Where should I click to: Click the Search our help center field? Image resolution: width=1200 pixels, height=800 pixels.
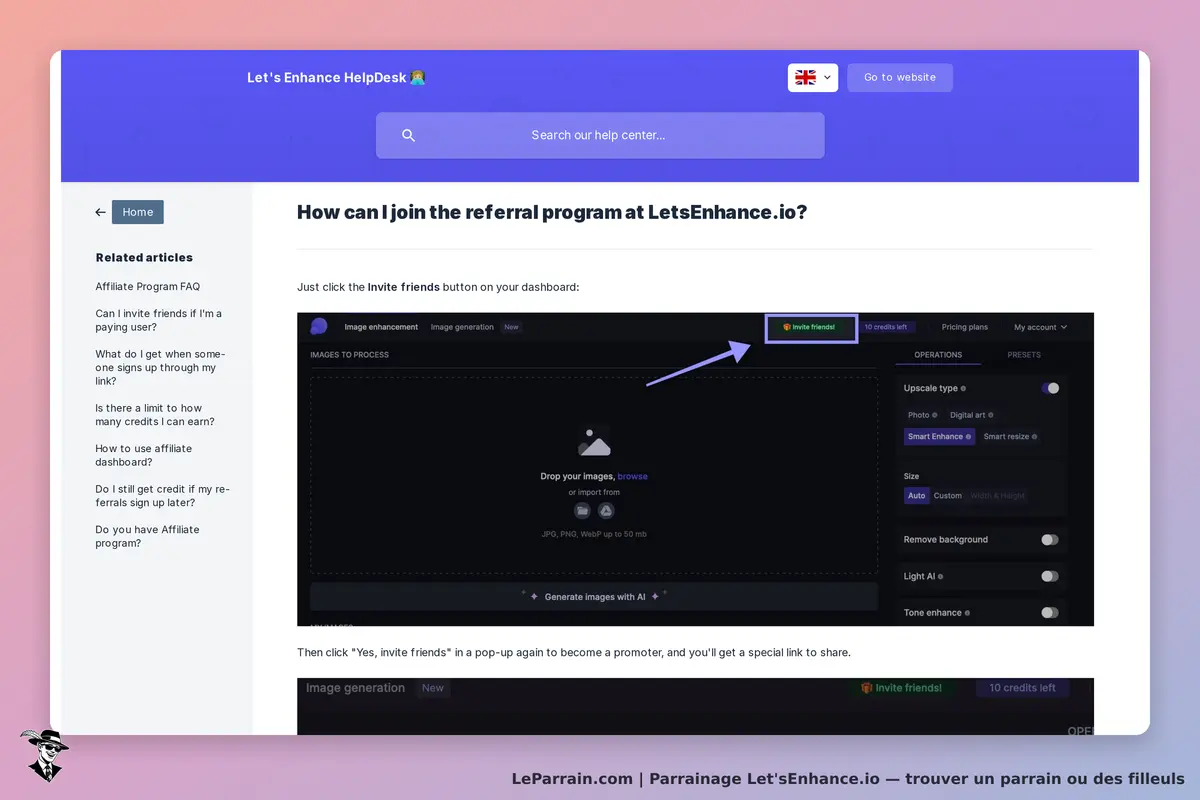(600, 135)
